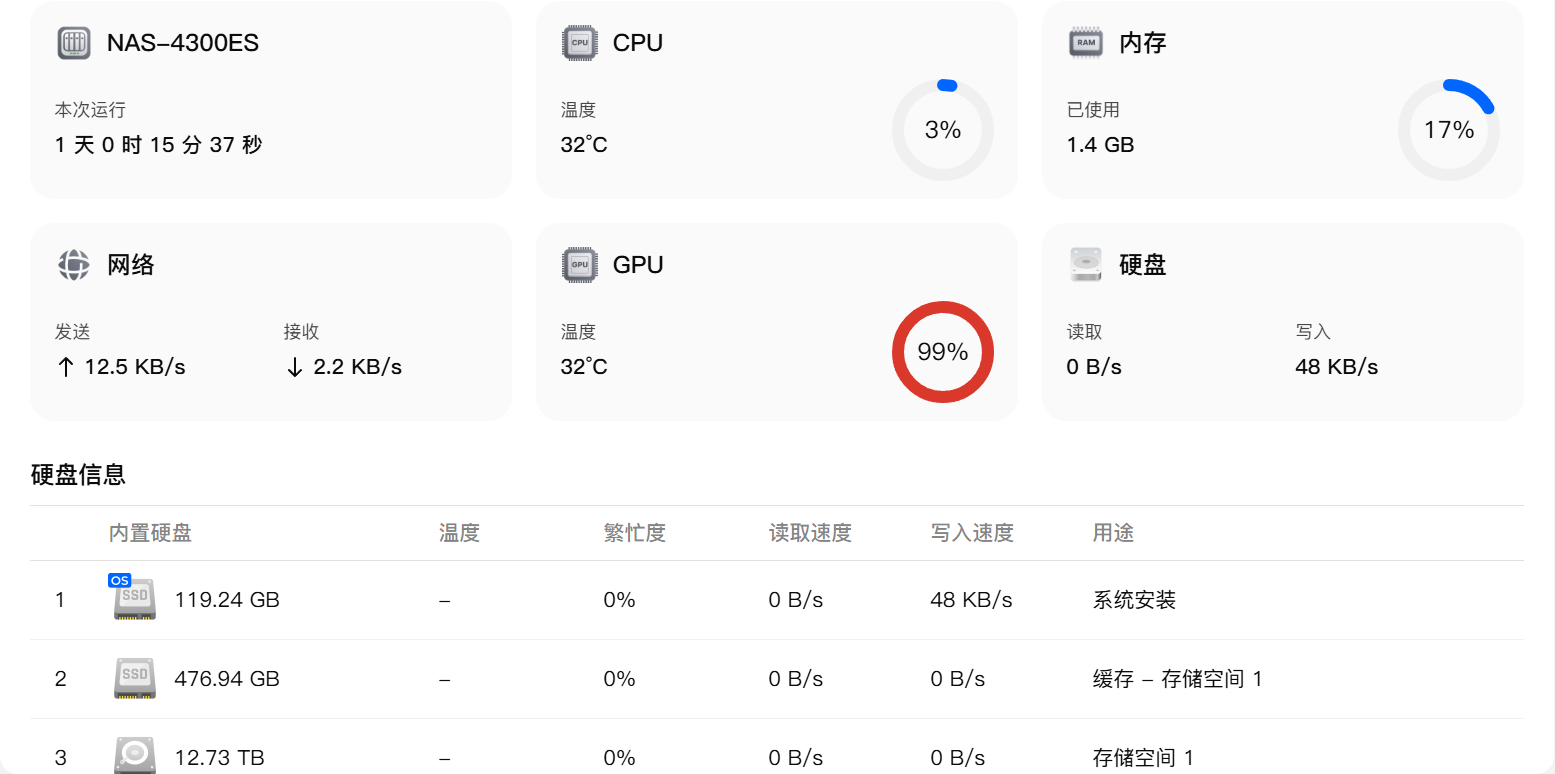Select the 系统安装 disk row
The image size is (1555, 774).
pos(777,600)
